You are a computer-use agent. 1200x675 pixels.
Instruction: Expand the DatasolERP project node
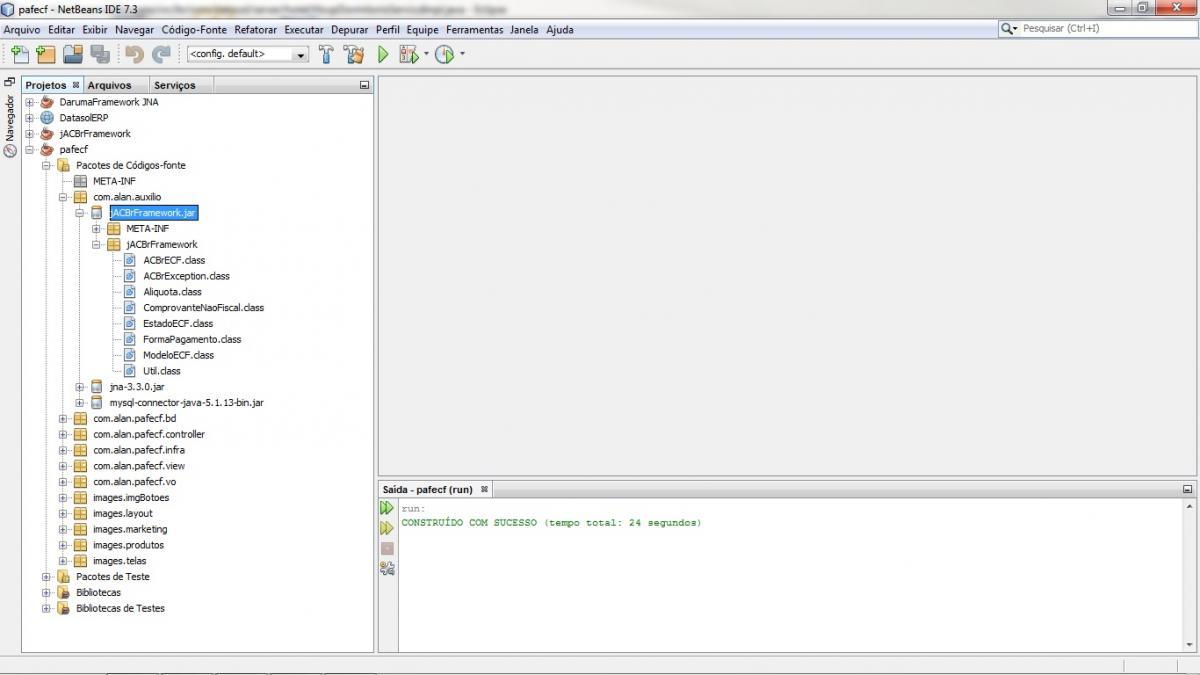pos(30,118)
